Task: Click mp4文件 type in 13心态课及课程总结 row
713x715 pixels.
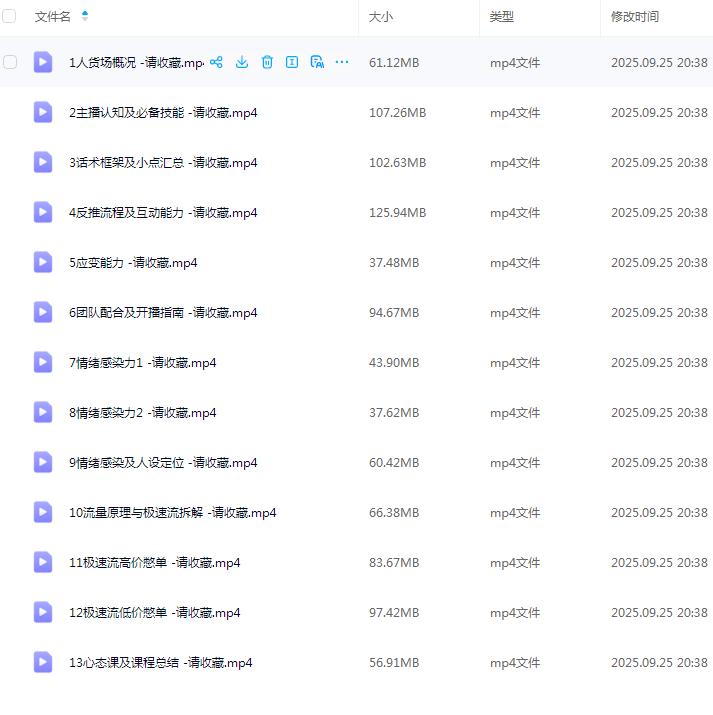Action: point(515,663)
